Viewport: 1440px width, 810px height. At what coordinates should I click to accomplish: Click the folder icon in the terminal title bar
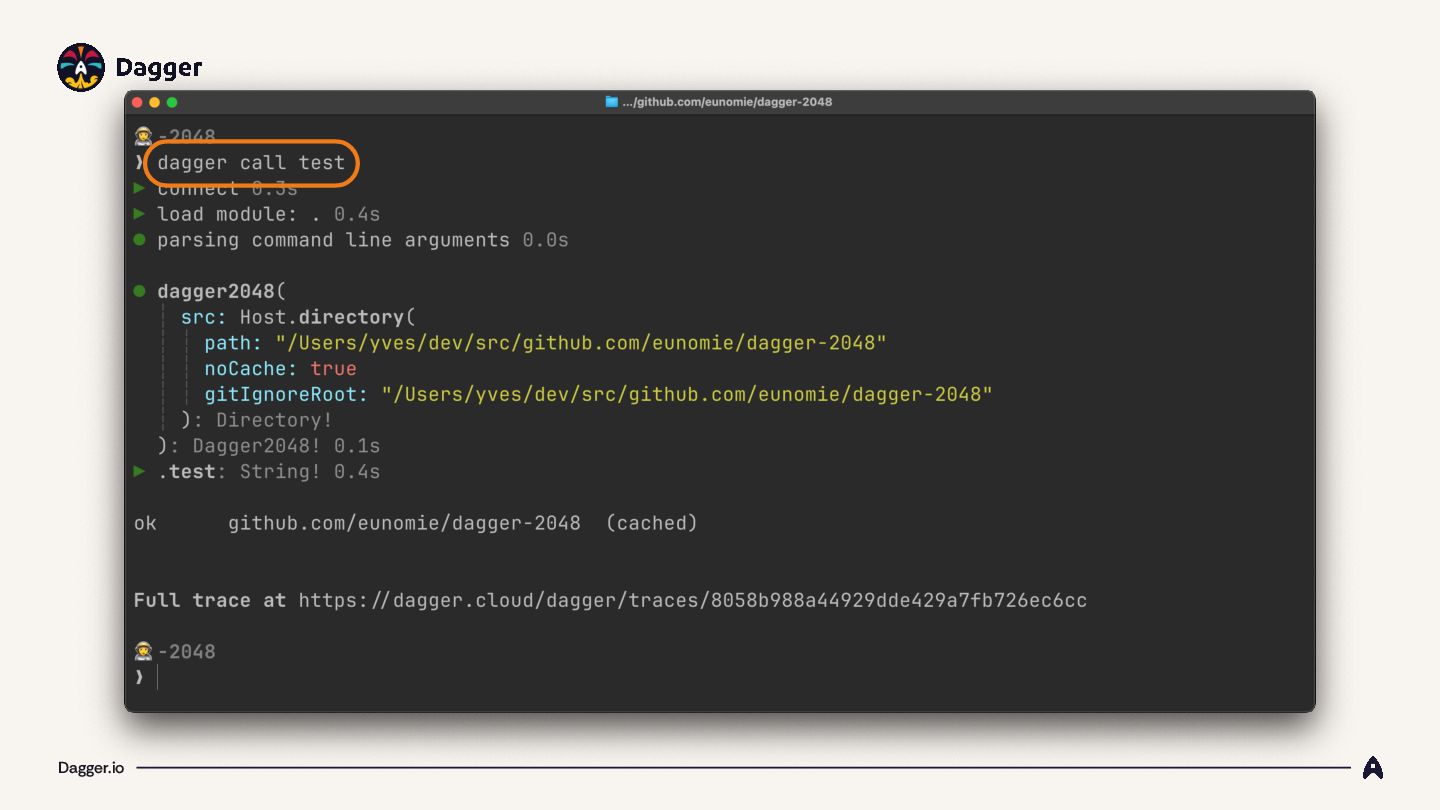pyautogui.click(x=611, y=102)
